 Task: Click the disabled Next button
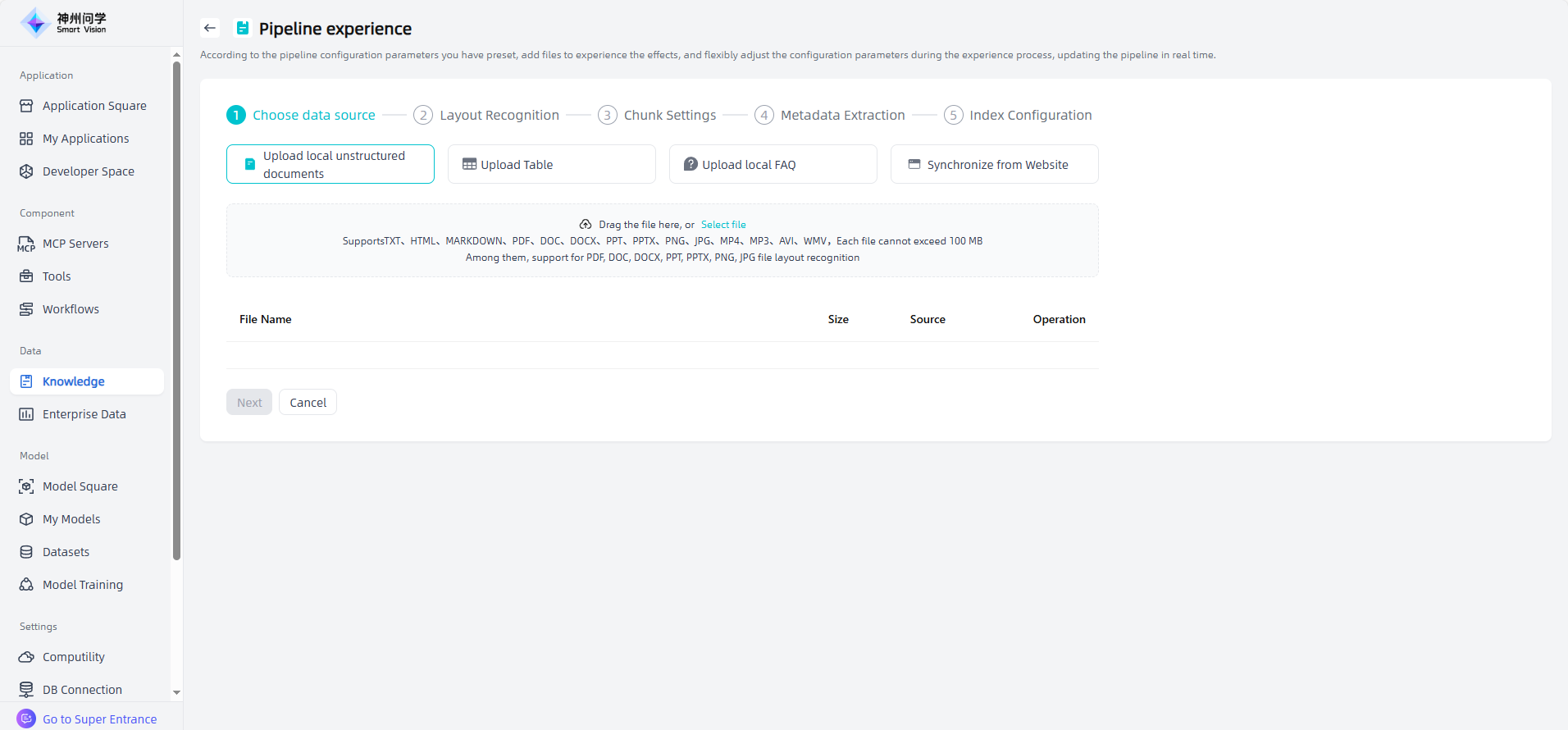(249, 402)
